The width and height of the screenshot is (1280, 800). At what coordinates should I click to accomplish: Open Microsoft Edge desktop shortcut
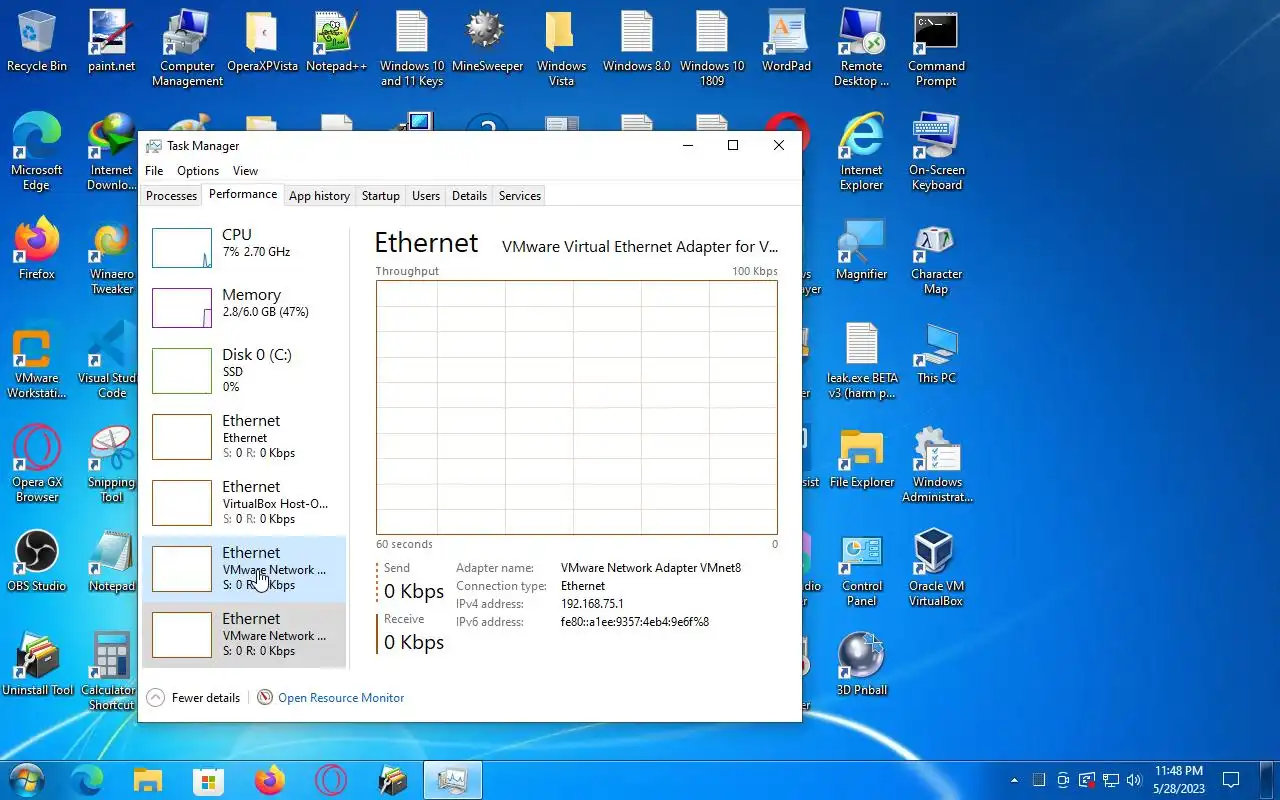pyautogui.click(x=37, y=152)
